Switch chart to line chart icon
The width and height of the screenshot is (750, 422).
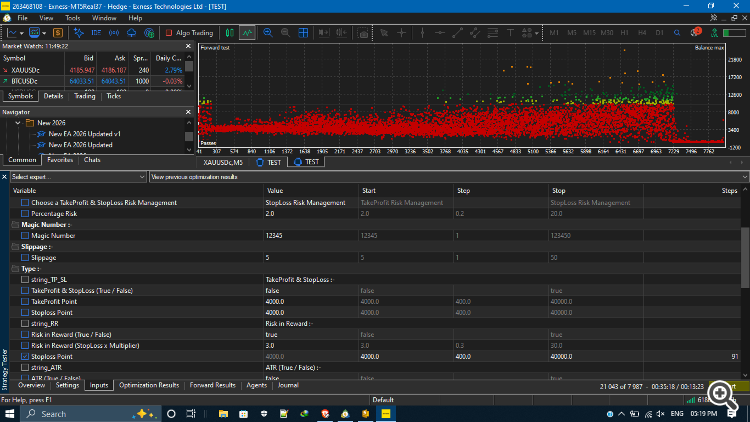[x=247, y=33]
